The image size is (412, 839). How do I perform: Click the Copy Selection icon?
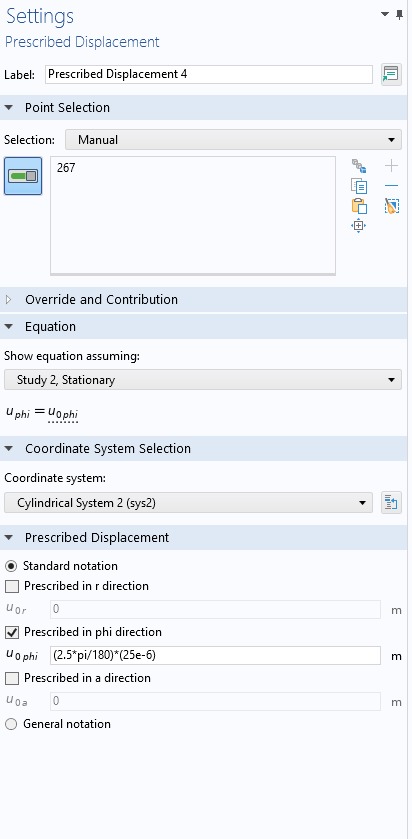coord(359,186)
